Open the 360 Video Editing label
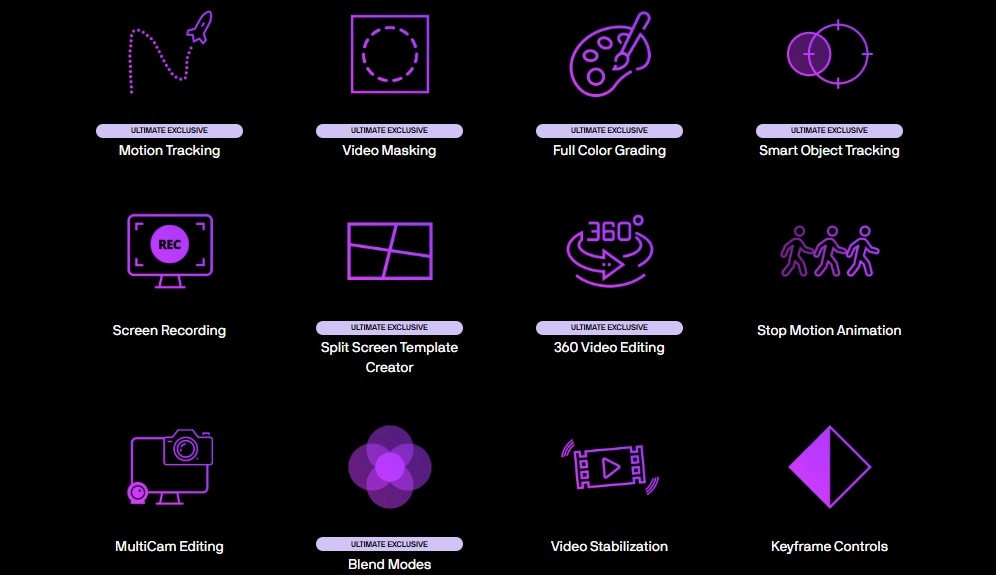The width and height of the screenshot is (996, 575). [x=609, y=348]
